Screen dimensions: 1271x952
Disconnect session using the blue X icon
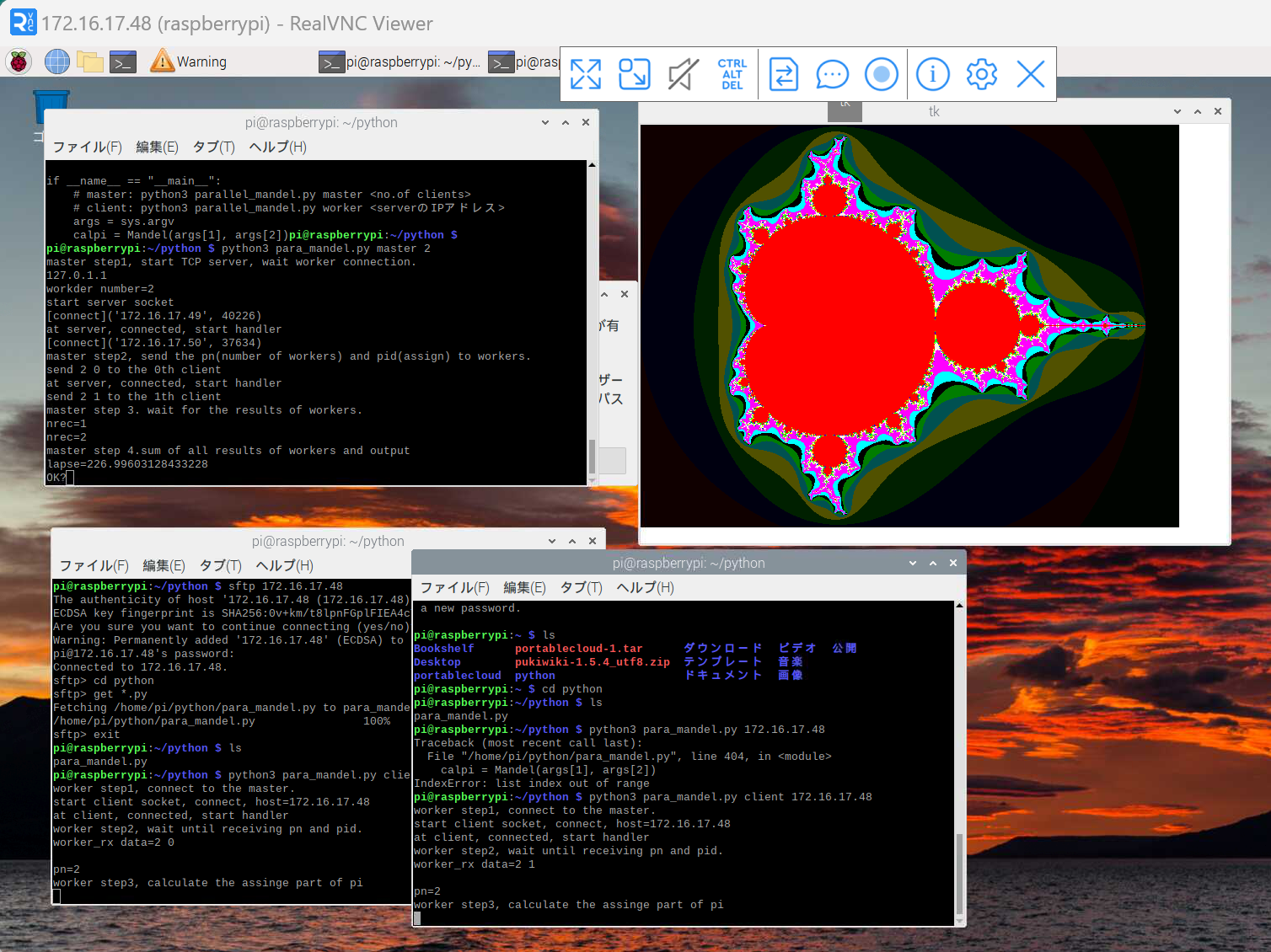tap(1030, 74)
